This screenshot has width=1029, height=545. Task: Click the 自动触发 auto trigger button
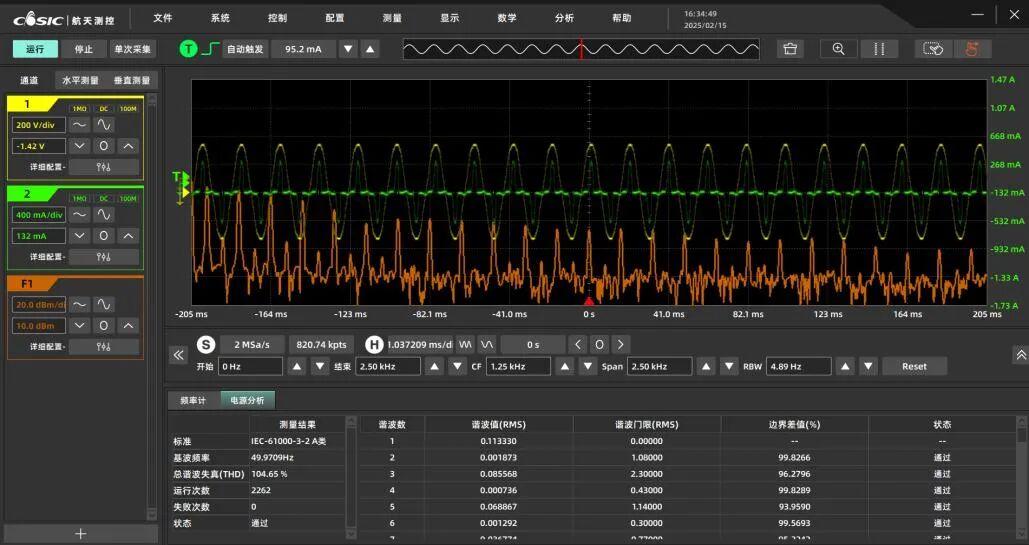point(245,49)
